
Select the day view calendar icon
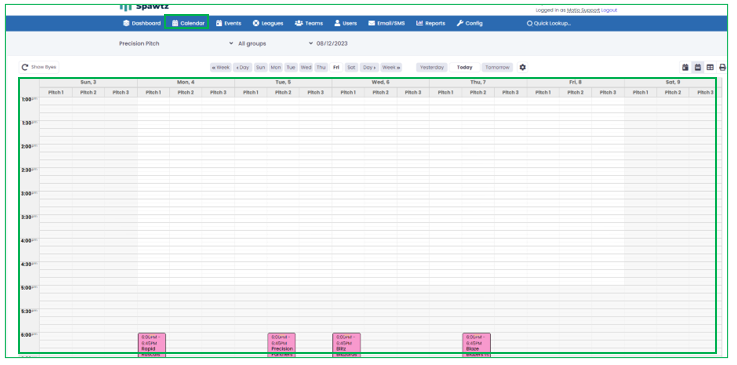(x=685, y=68)
